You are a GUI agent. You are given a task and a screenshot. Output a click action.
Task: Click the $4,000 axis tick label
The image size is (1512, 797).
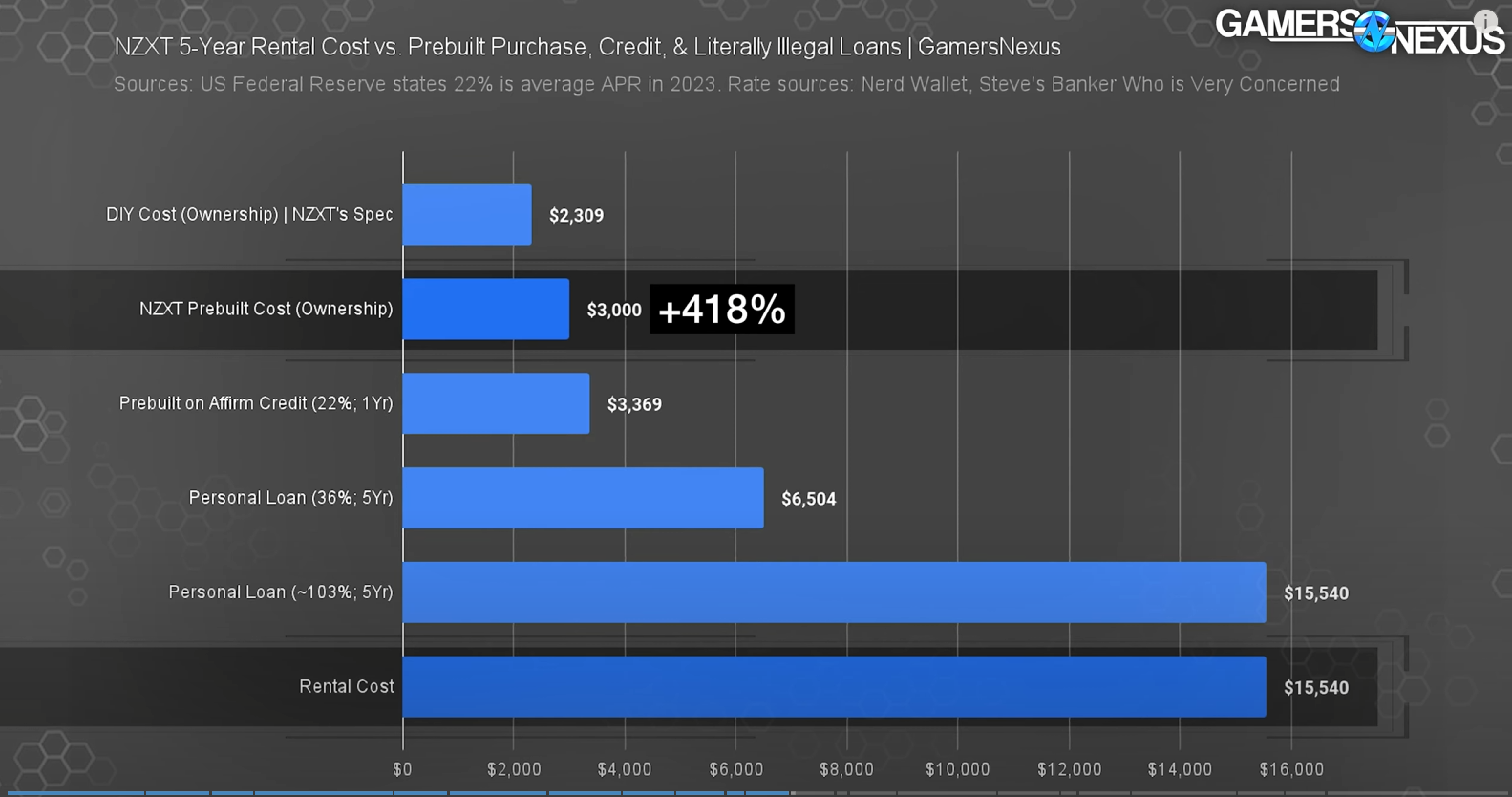625,769
